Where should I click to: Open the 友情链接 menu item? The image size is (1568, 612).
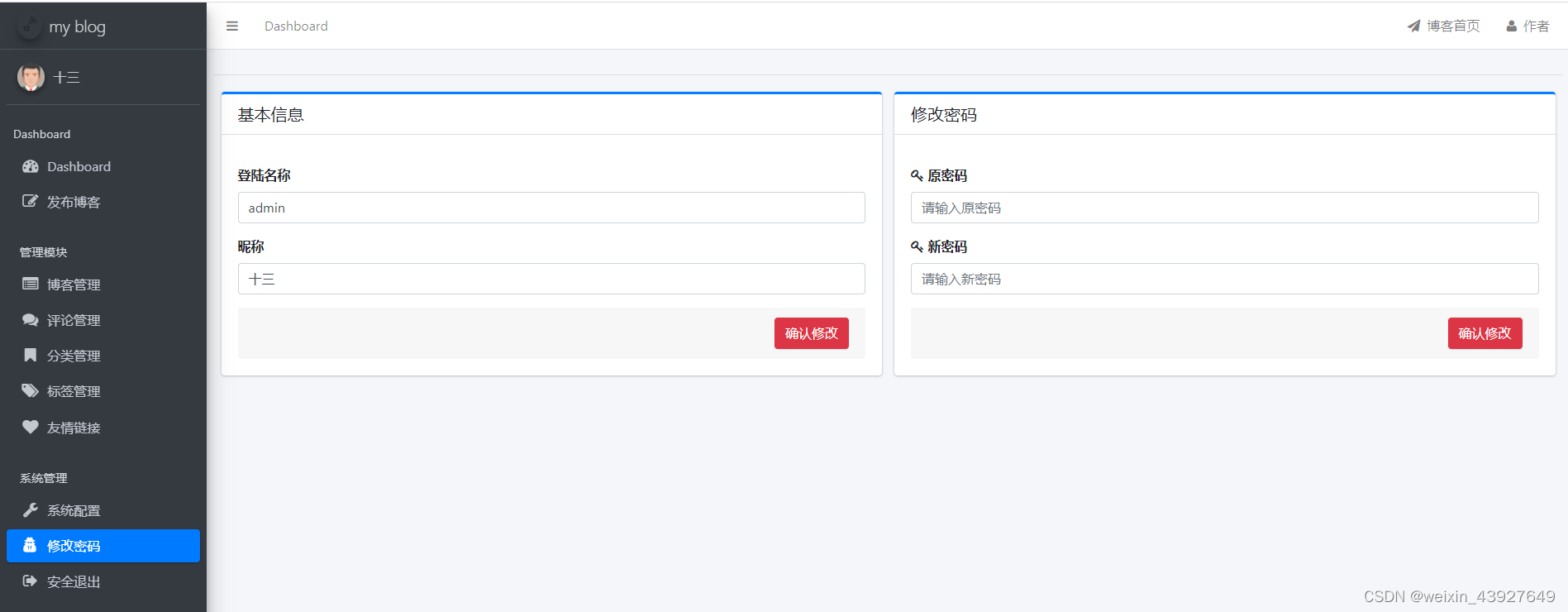103,428
